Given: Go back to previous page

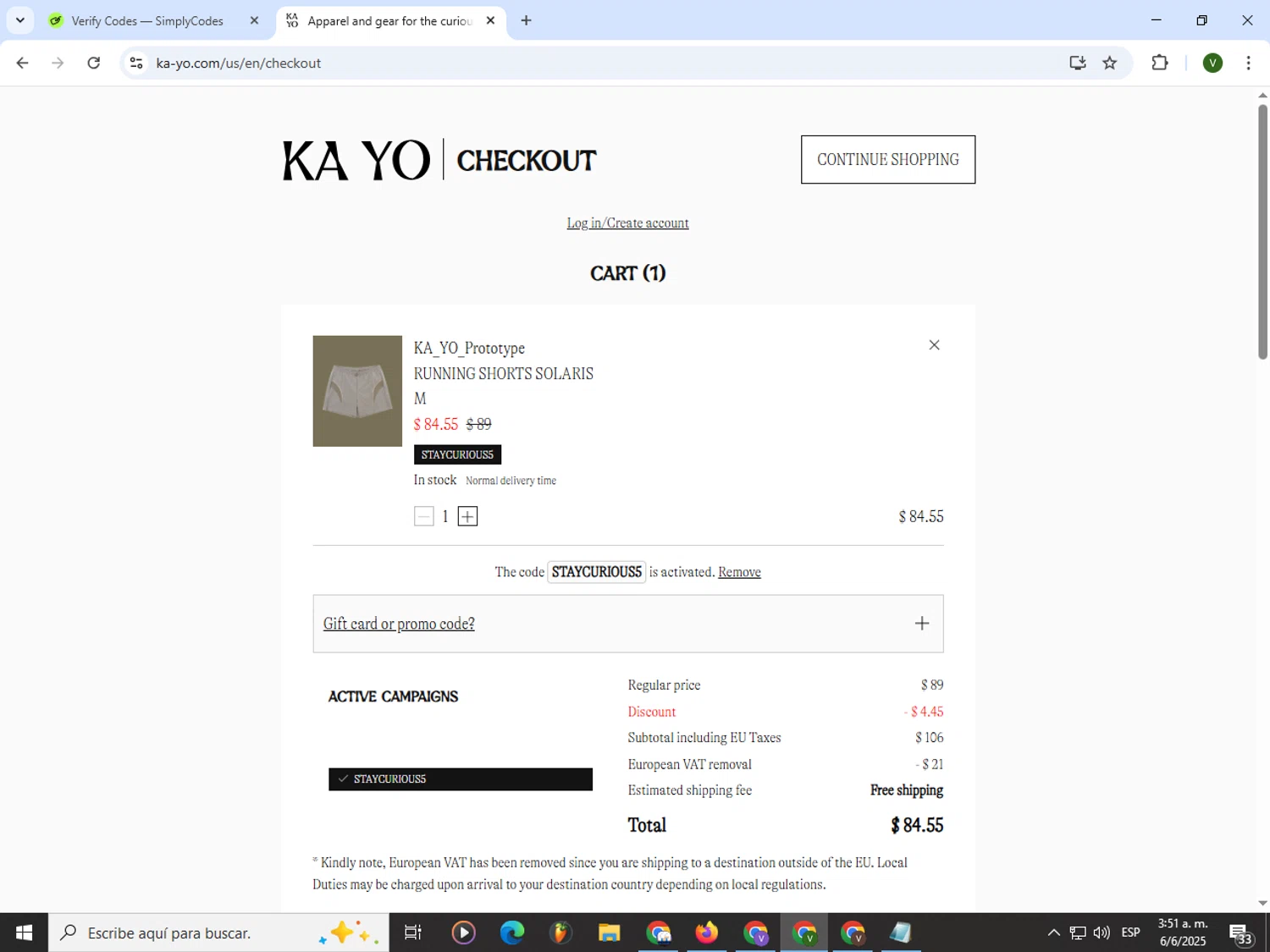Looking at the screenshot, I should pyautogui.click(x=23, y=63).
